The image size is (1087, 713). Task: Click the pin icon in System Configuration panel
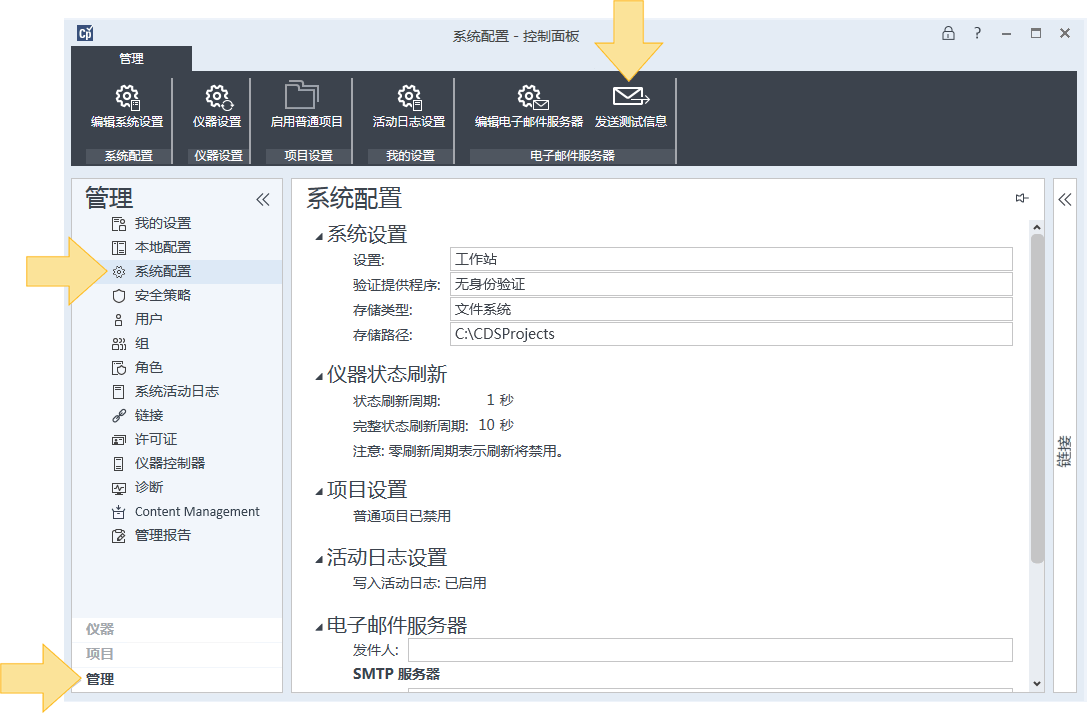[x=1022, y=198]
